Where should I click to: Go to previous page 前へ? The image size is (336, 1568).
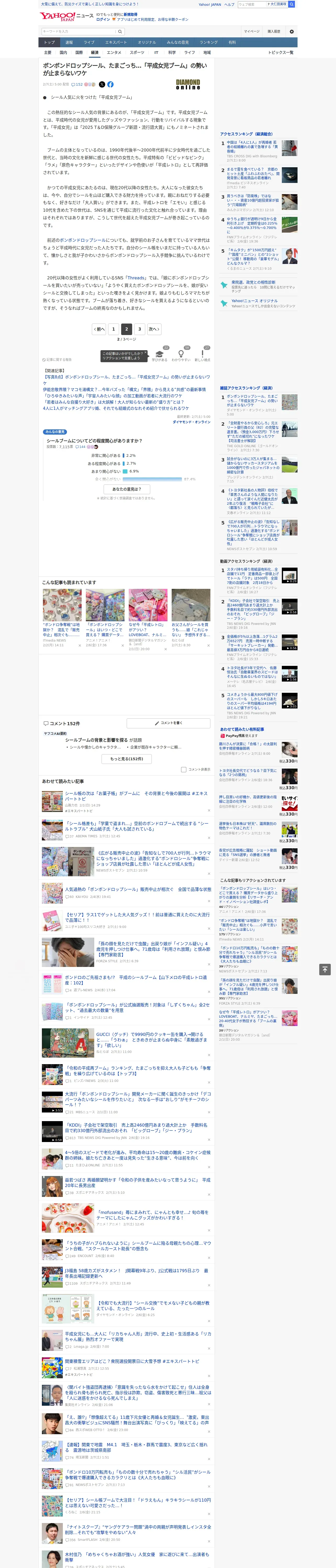point(99,329)
